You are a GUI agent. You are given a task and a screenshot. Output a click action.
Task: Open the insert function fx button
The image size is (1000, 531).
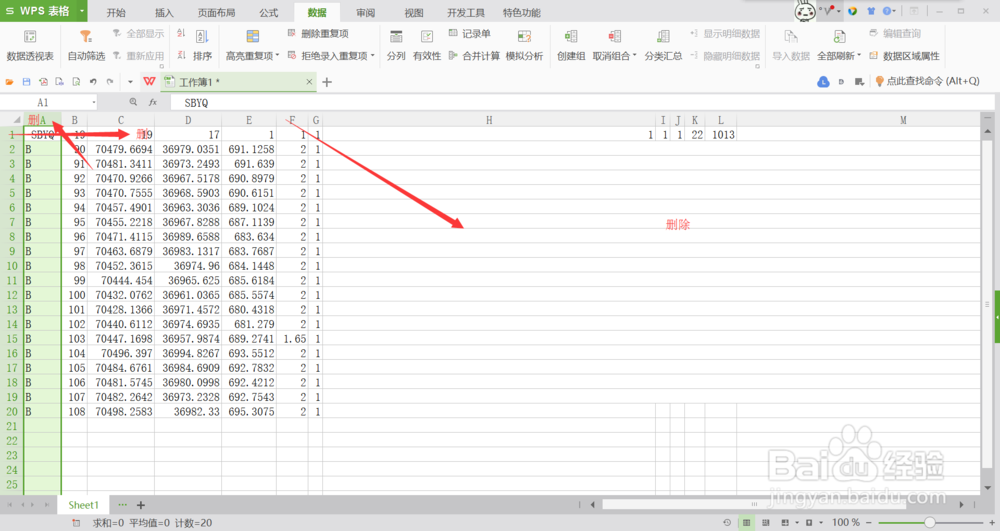153,102
